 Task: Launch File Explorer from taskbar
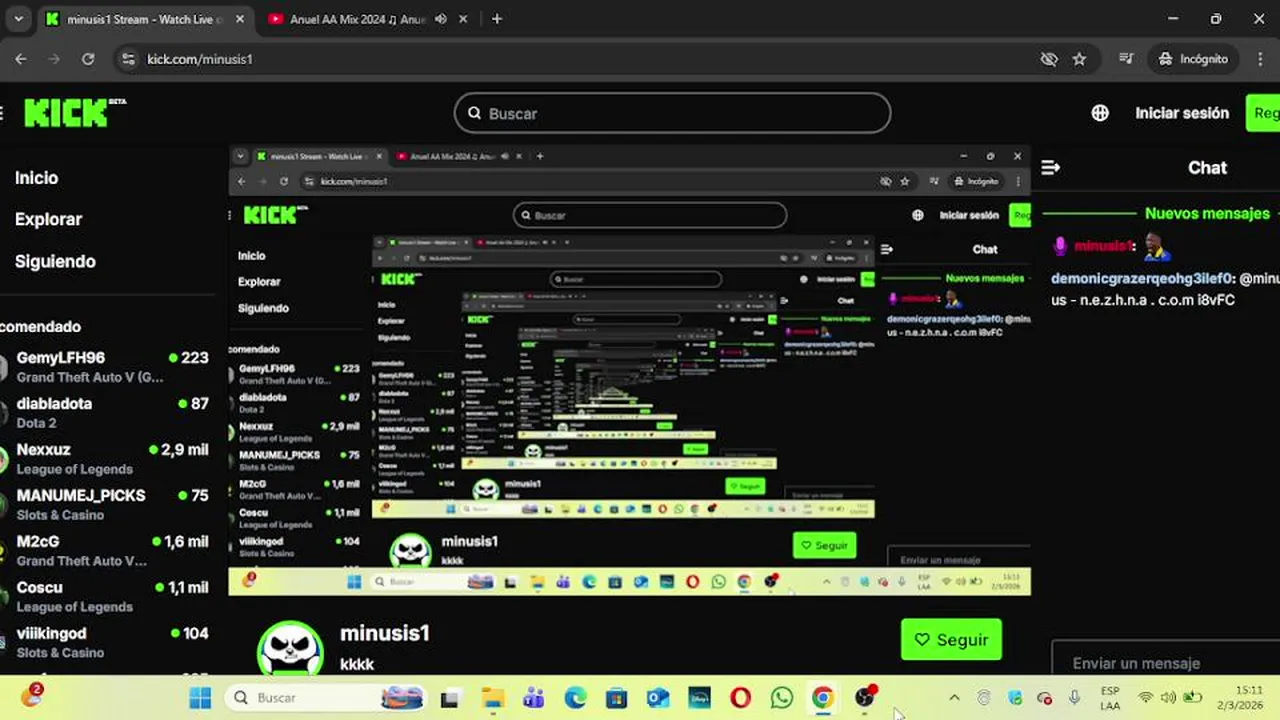[492, 698]
